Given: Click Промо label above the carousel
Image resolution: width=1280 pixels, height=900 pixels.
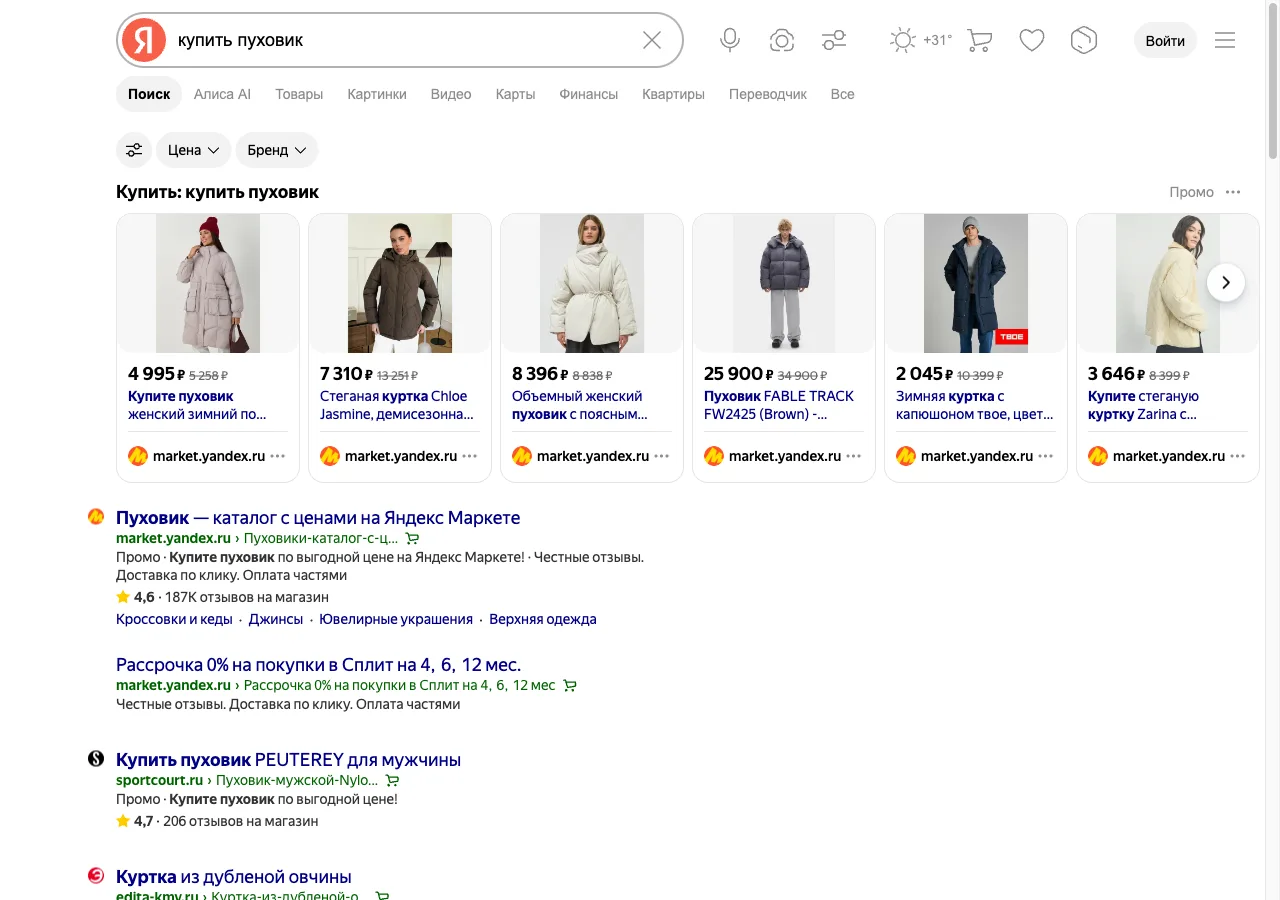Looking at the screenshot, I should pyautogui.click(x=1192, y=192).
